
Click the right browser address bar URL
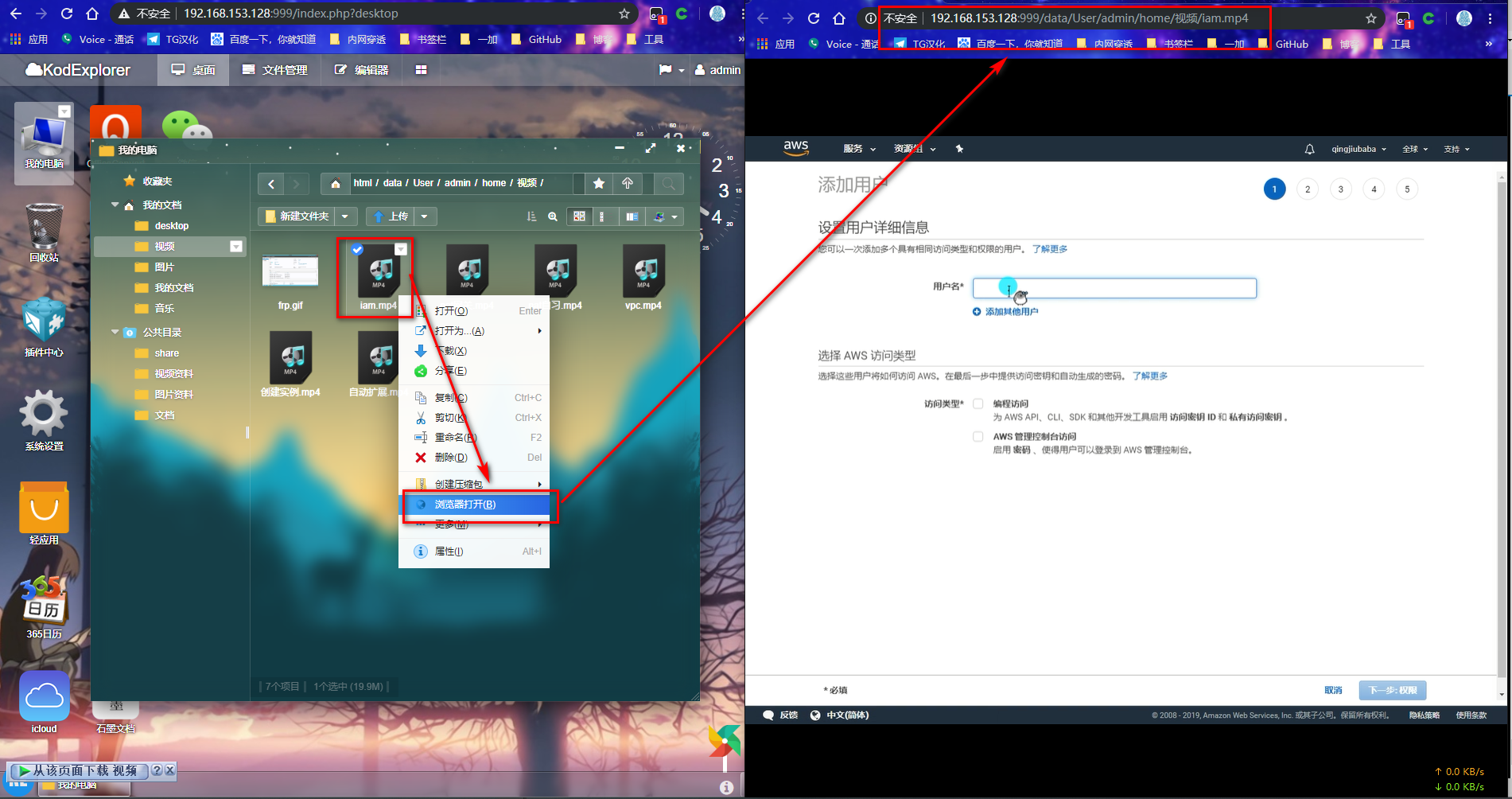(x=1090, y=18)
